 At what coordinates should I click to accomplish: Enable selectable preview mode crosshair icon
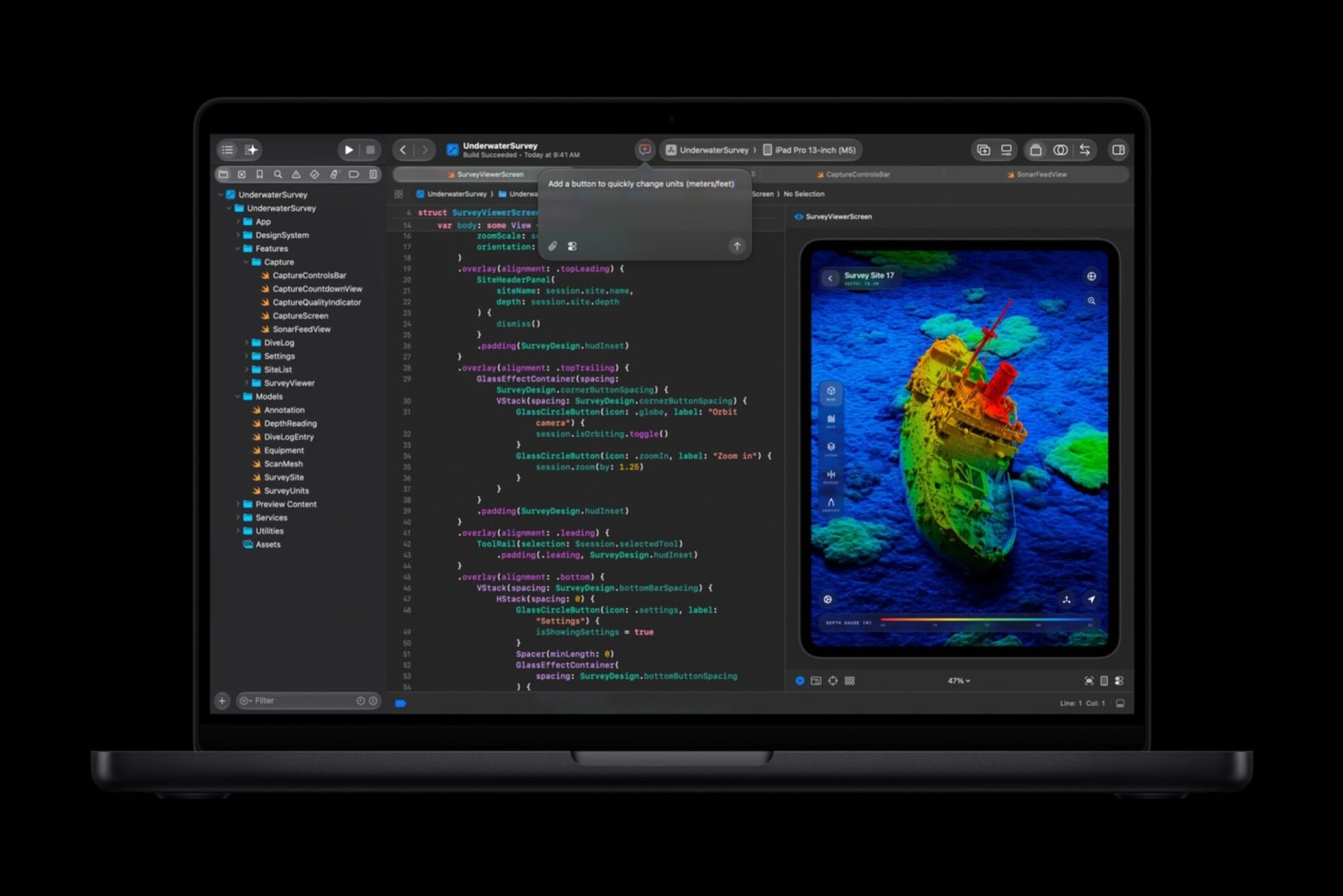(833, 680)
